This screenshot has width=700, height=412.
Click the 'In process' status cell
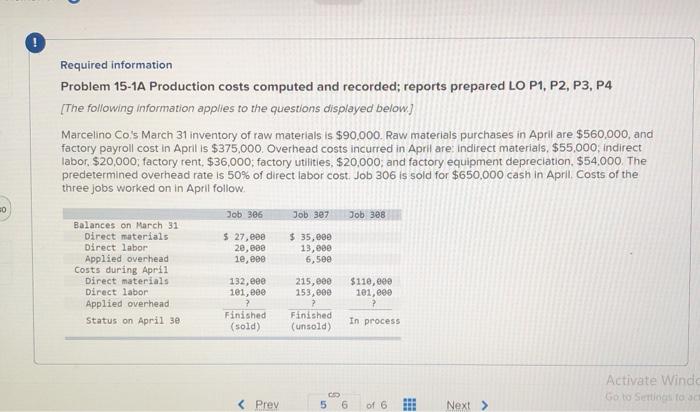click(375, 321)
